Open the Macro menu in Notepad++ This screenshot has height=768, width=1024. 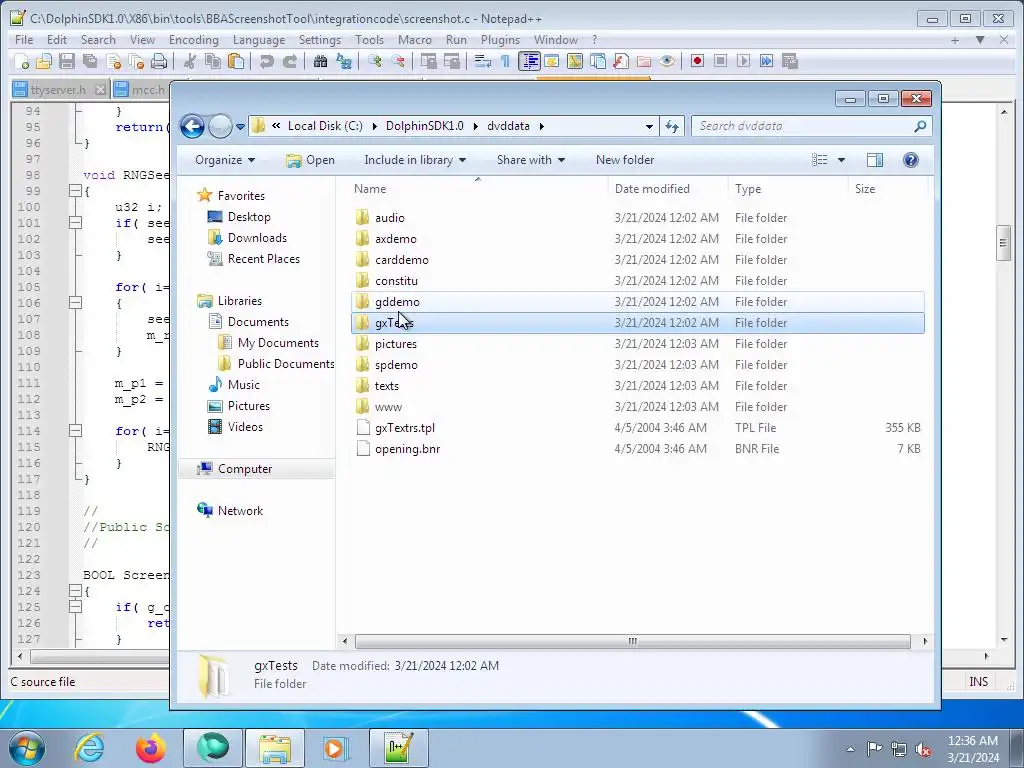click(415, 40)
